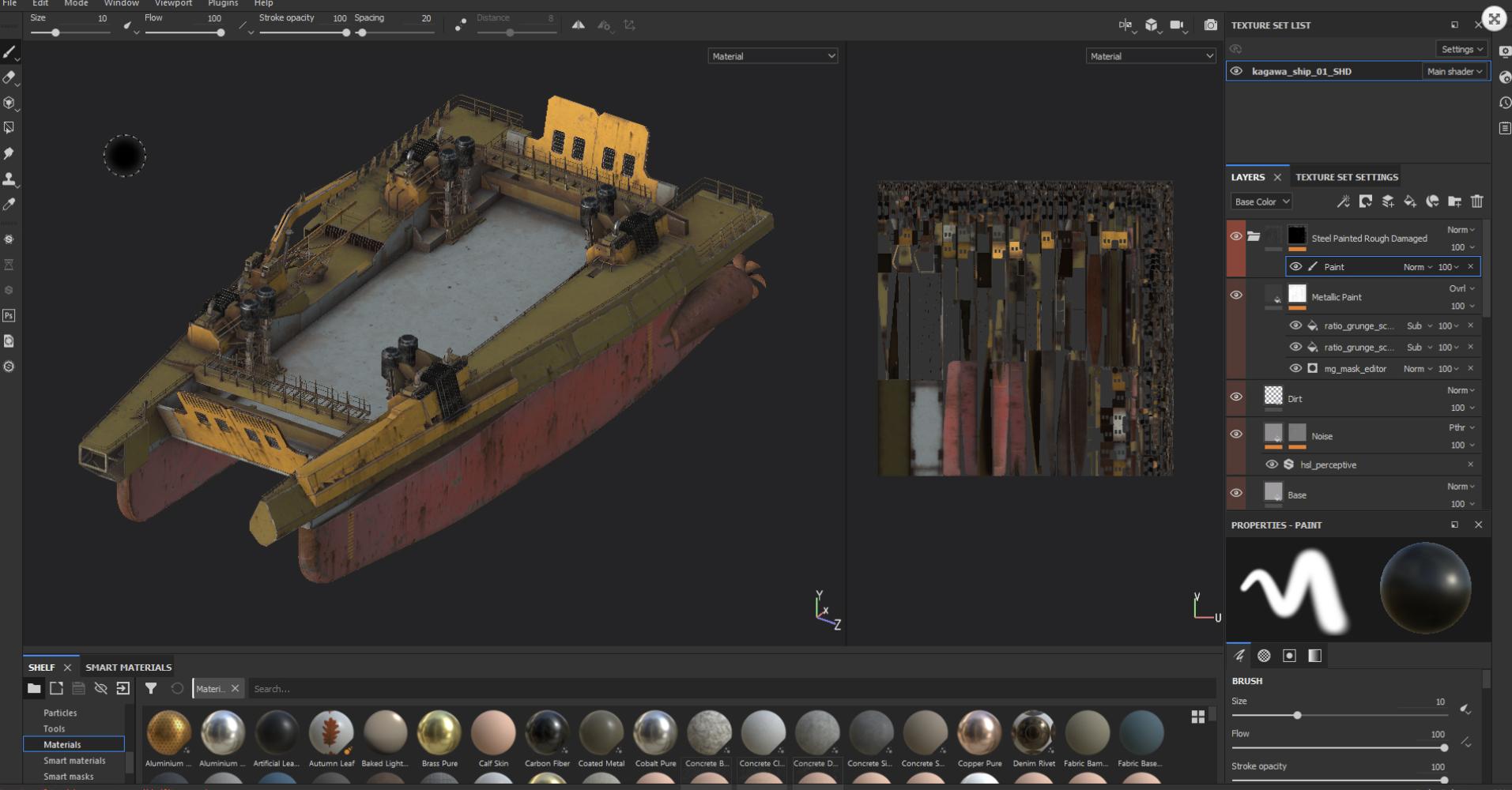
Task: Open the Base Color channel dropdown
Action: coord(1261,201)
